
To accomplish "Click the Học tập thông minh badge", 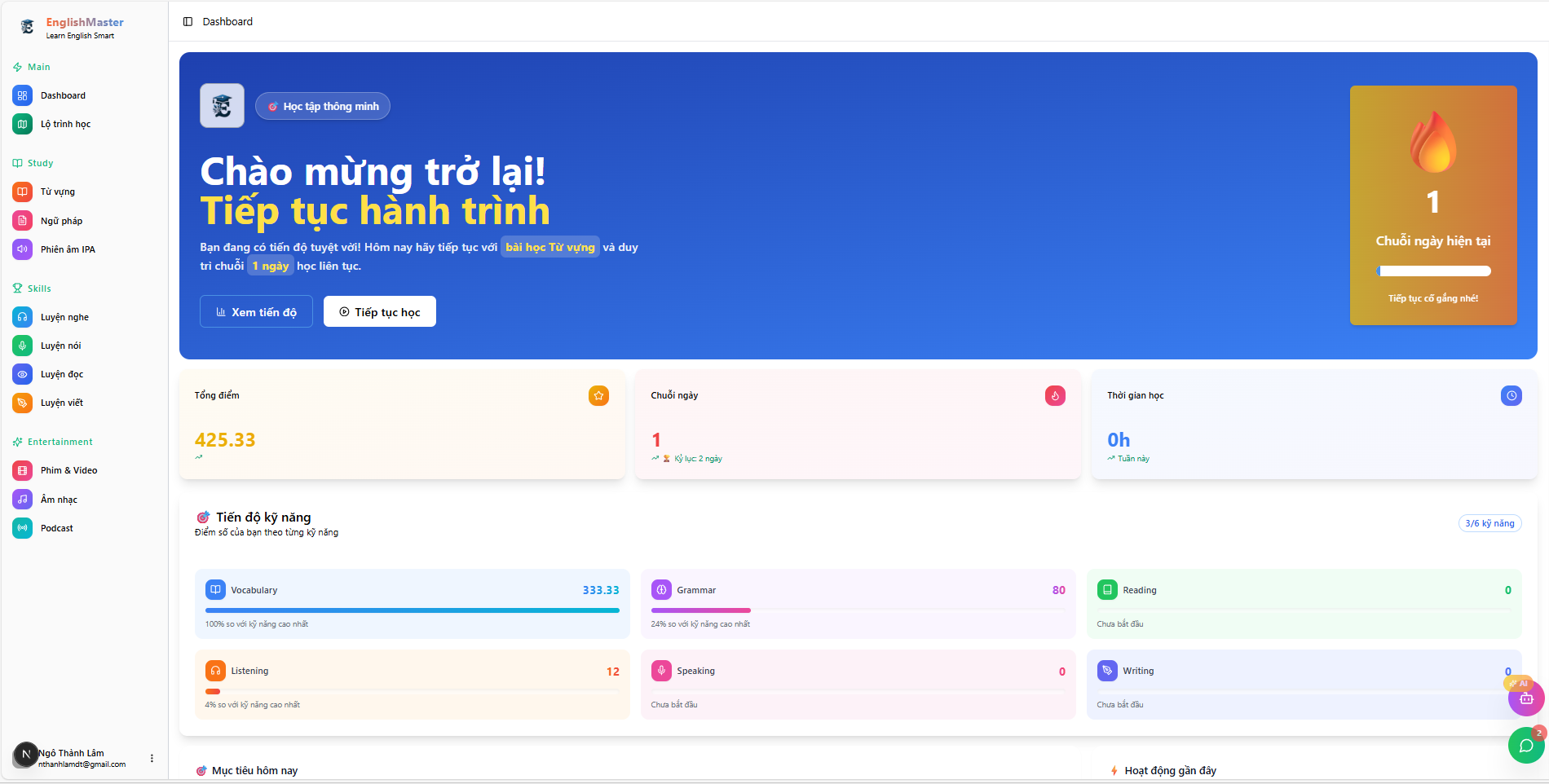I will click(x=323, y=106).
